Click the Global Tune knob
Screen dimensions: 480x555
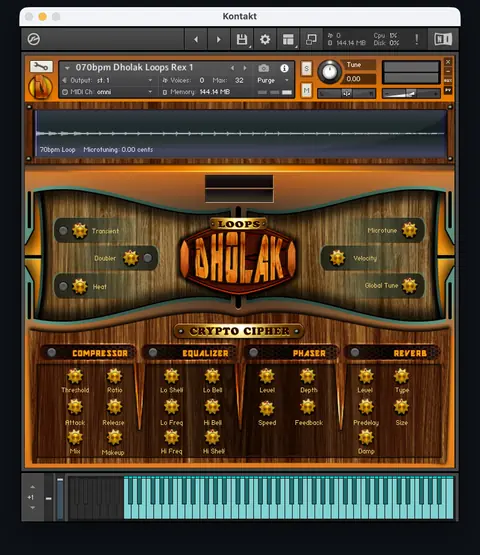click(410, 286)
